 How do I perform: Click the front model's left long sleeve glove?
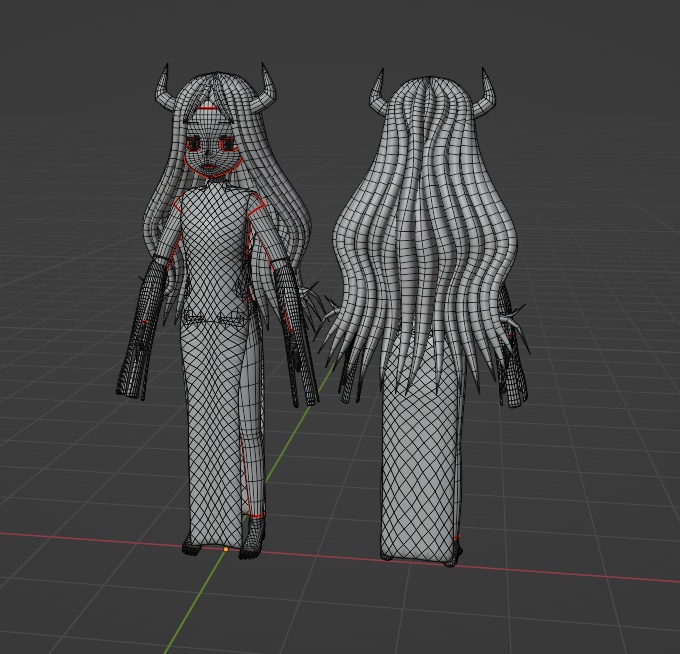coord(142,330)
